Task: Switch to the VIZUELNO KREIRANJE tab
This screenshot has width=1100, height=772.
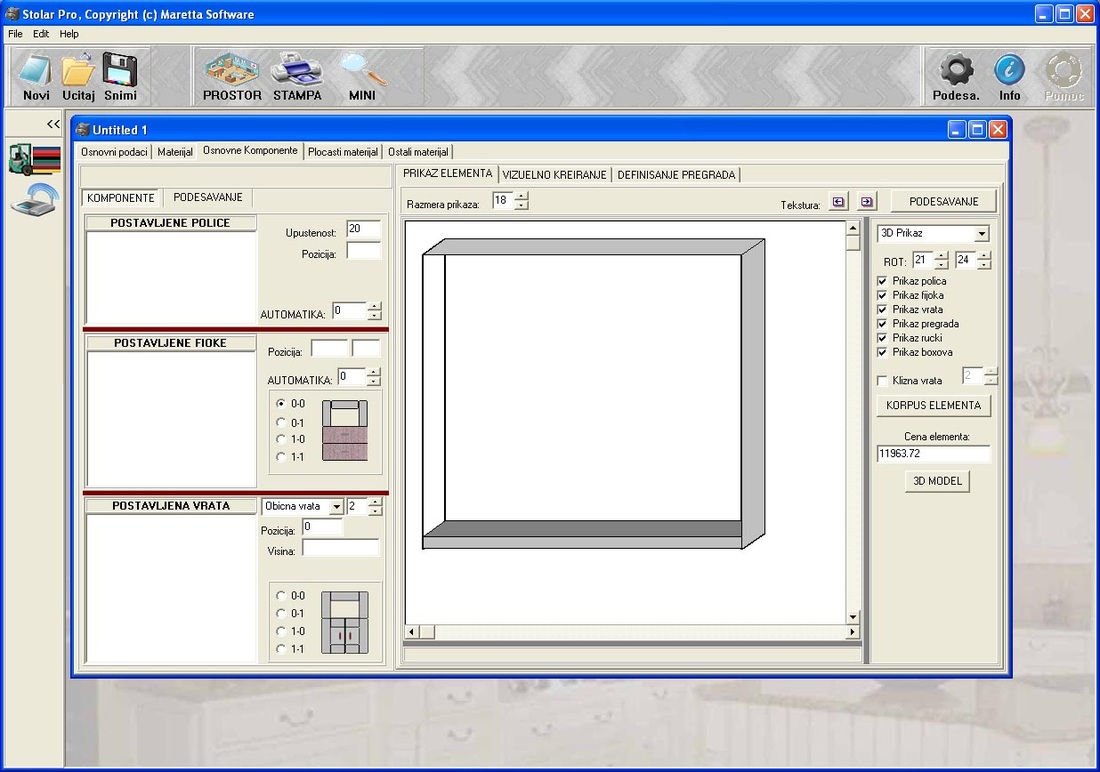Action: click(554, 174)
